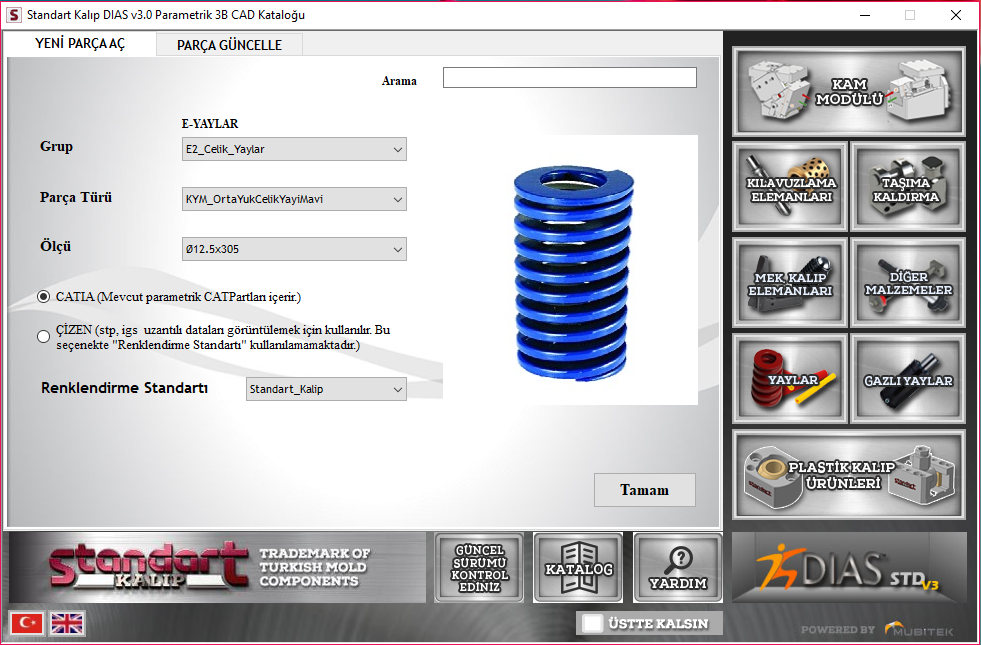Expand the Grup dropdown E2_Celik_Yaylar
This screenshot has width=981, height=645.
click(x=294, y=149)
